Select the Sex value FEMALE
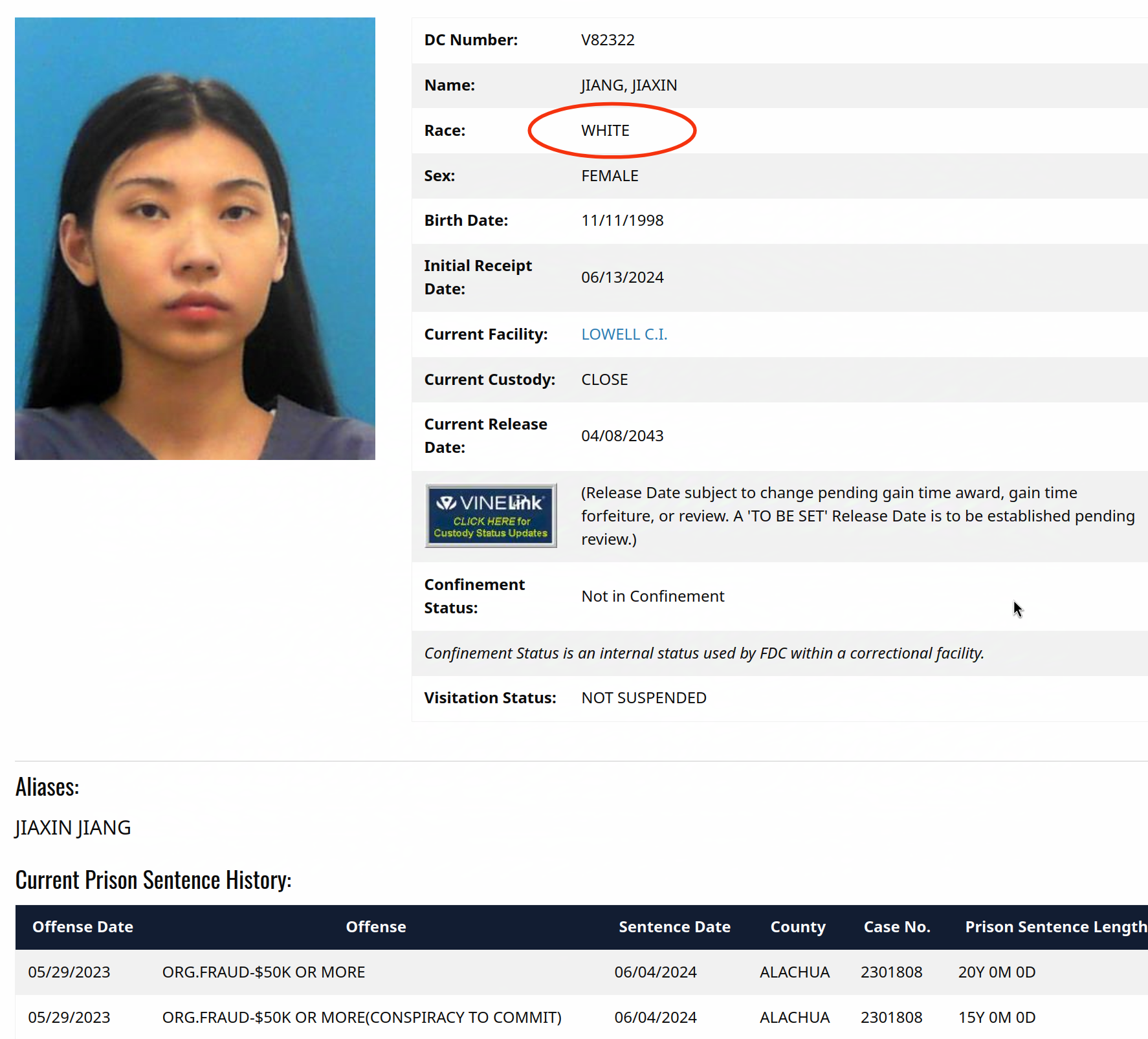Viewport: 1148px width, 1039px height. 610,176
